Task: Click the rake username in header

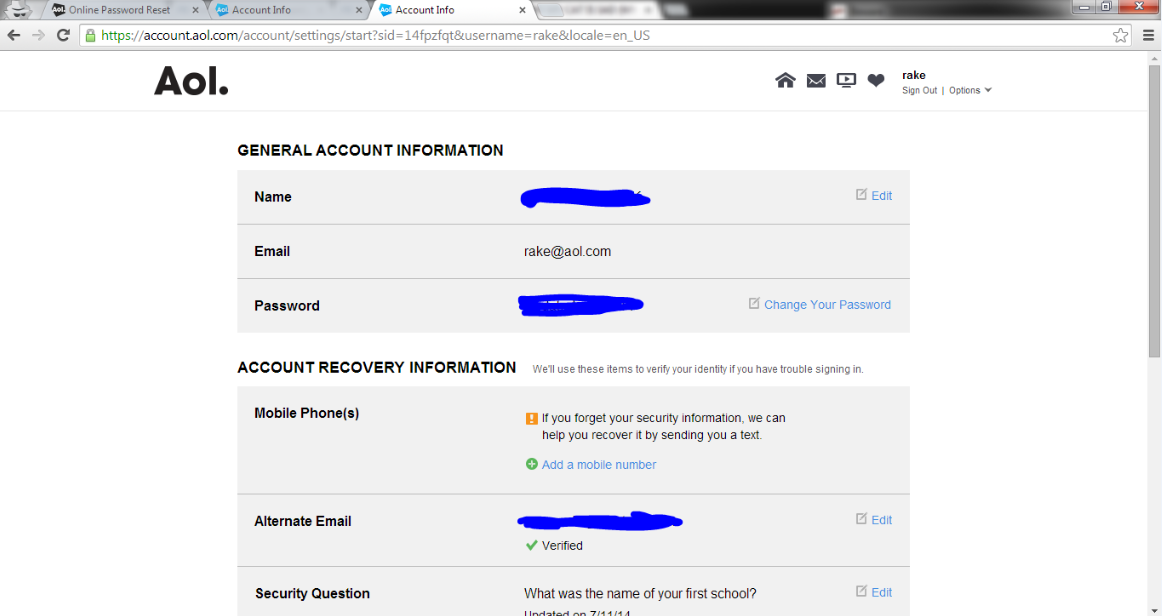Action: point(914,75)
